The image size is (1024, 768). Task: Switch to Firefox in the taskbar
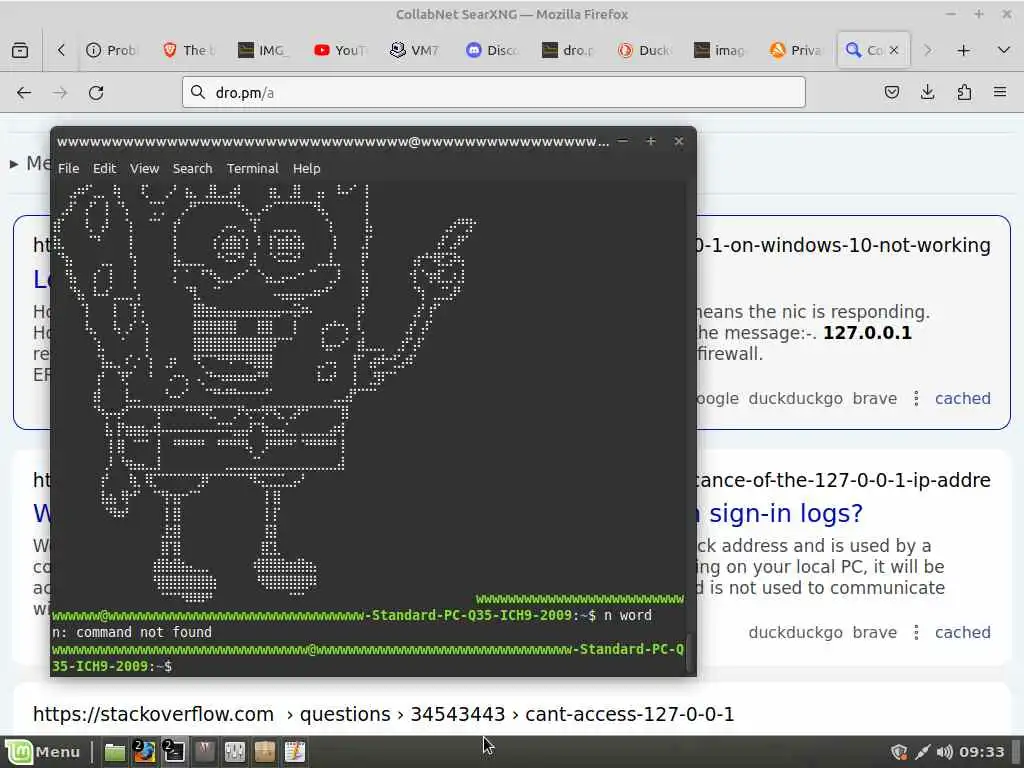(x=144, y=752)
